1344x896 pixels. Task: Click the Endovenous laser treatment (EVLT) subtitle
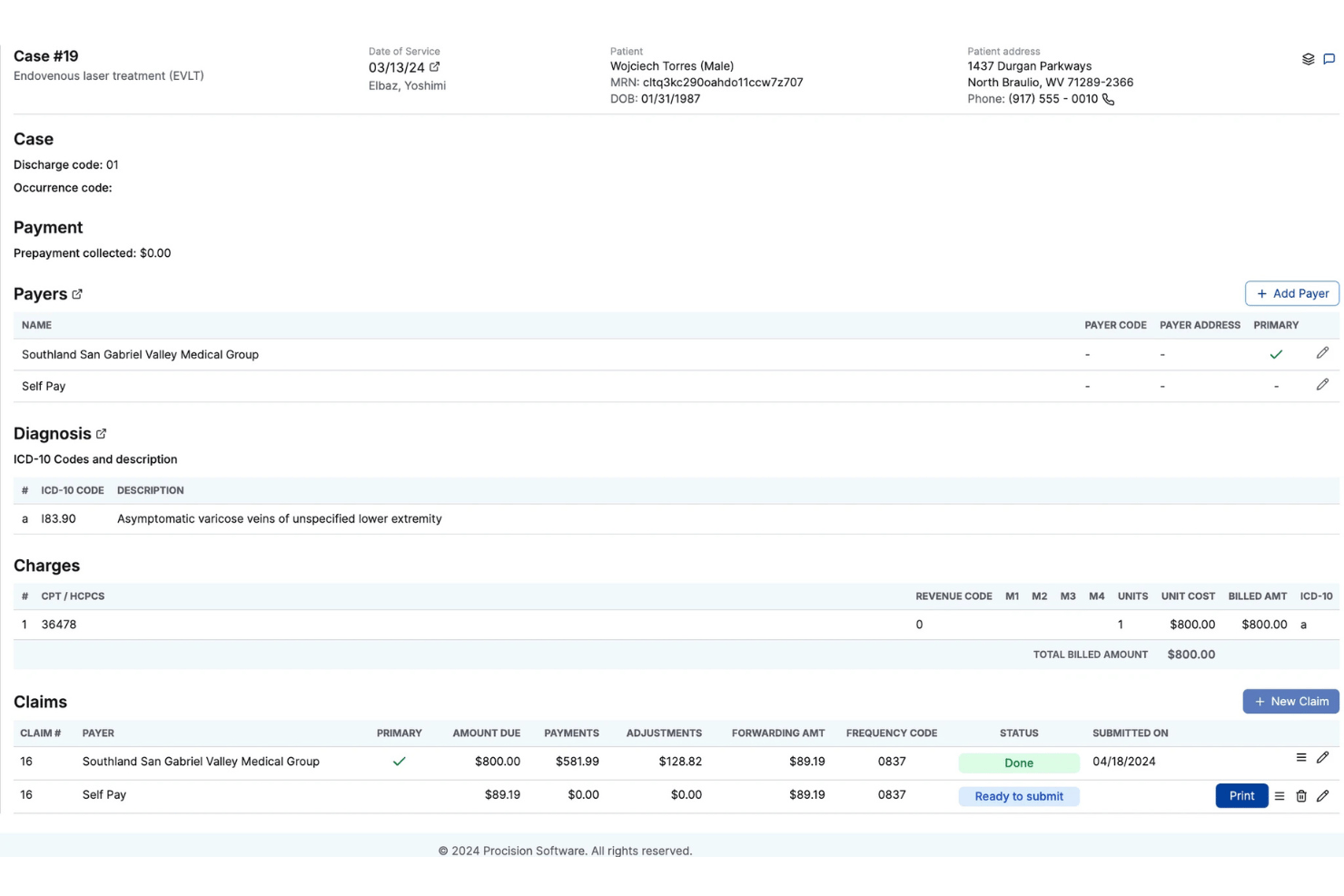tap(109, 76)
